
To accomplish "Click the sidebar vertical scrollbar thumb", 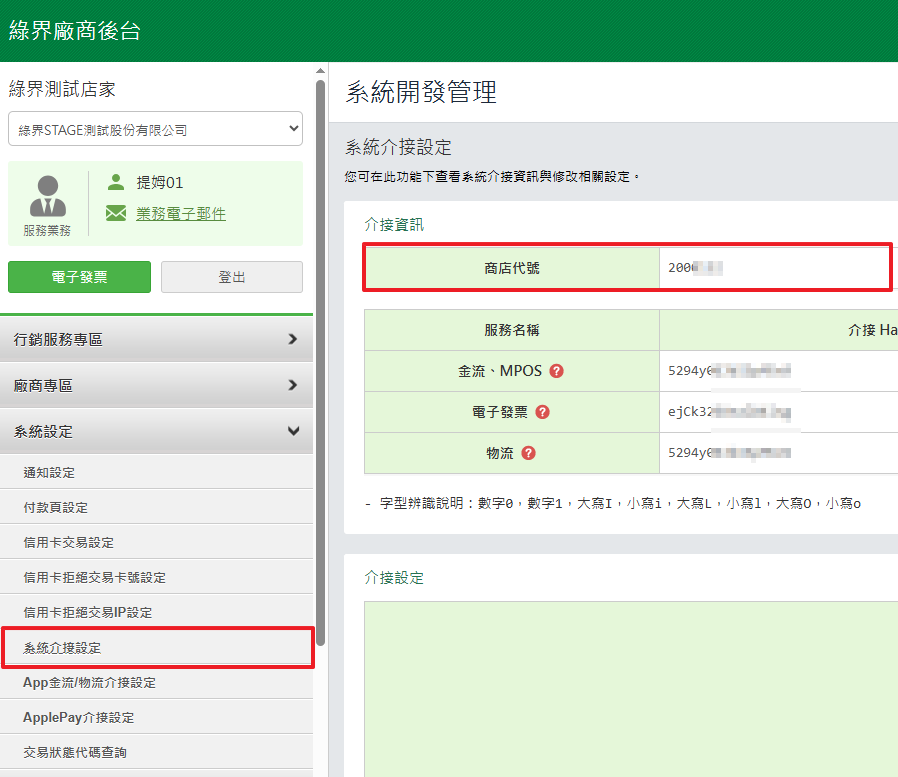I will (x=321, y=362).
